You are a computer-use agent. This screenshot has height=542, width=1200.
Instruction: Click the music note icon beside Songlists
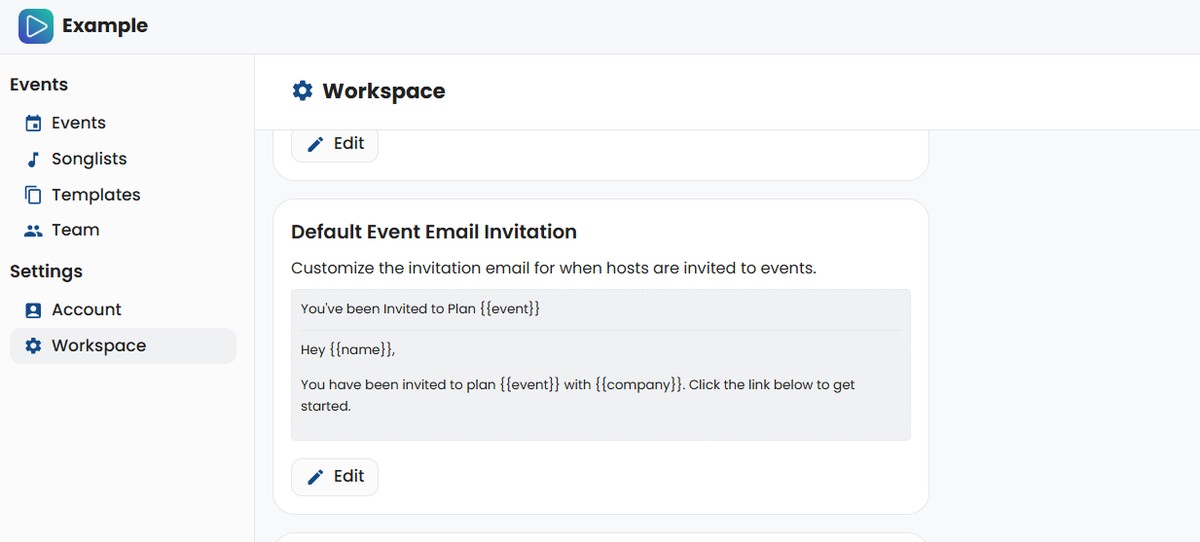click(x=33, y=159)
